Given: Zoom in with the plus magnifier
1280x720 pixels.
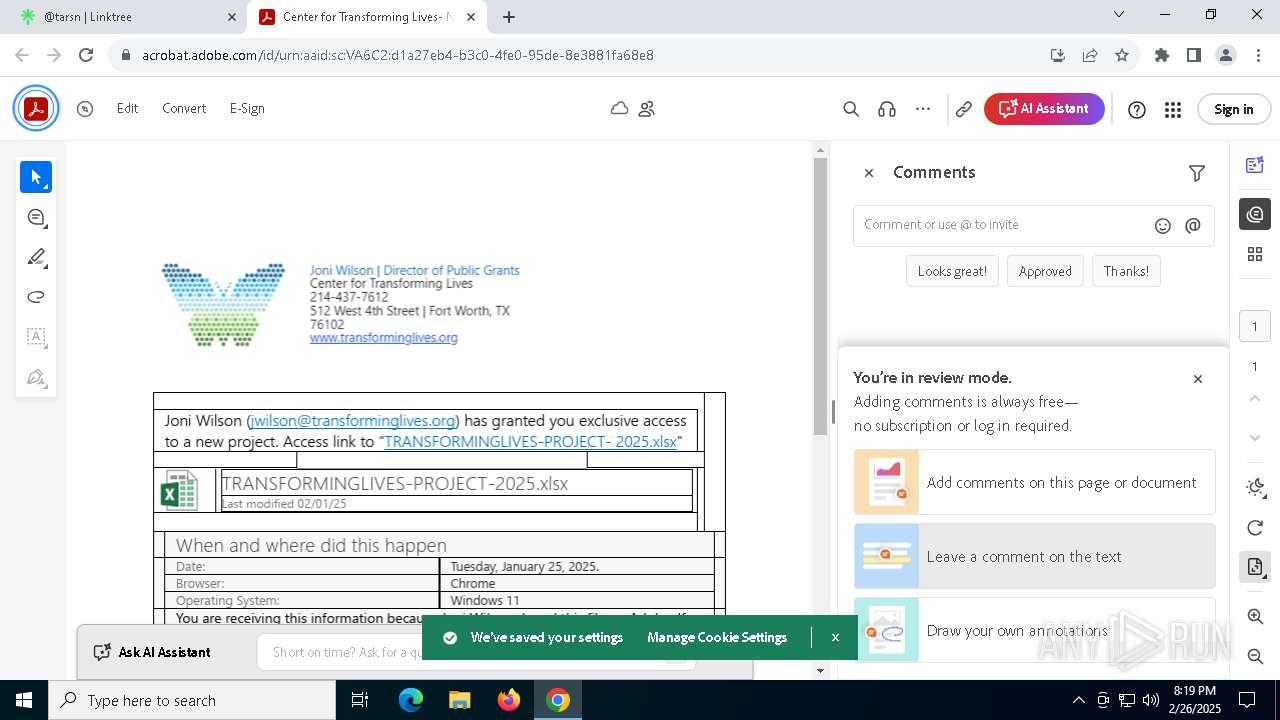Looking at the screenshot, I should (x=1255, y=616).
